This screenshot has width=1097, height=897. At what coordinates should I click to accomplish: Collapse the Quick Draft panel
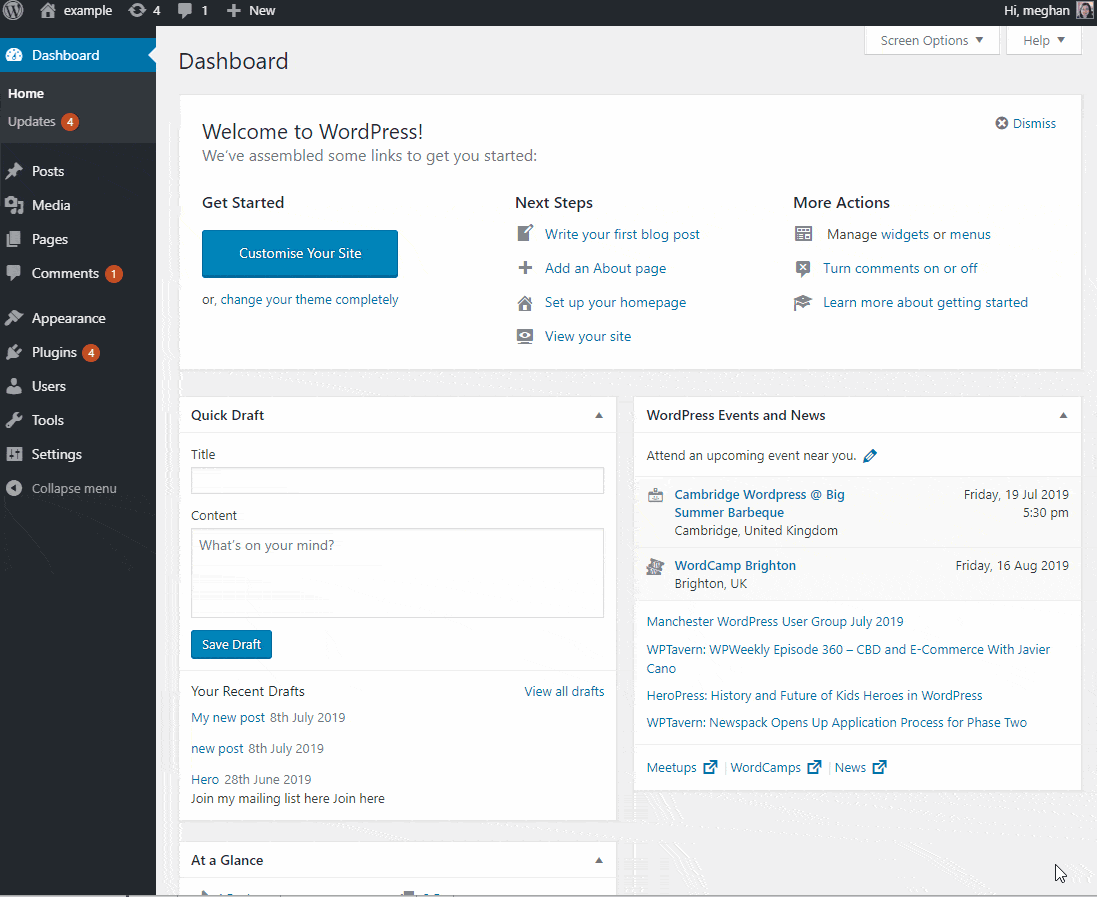(599, 416)
